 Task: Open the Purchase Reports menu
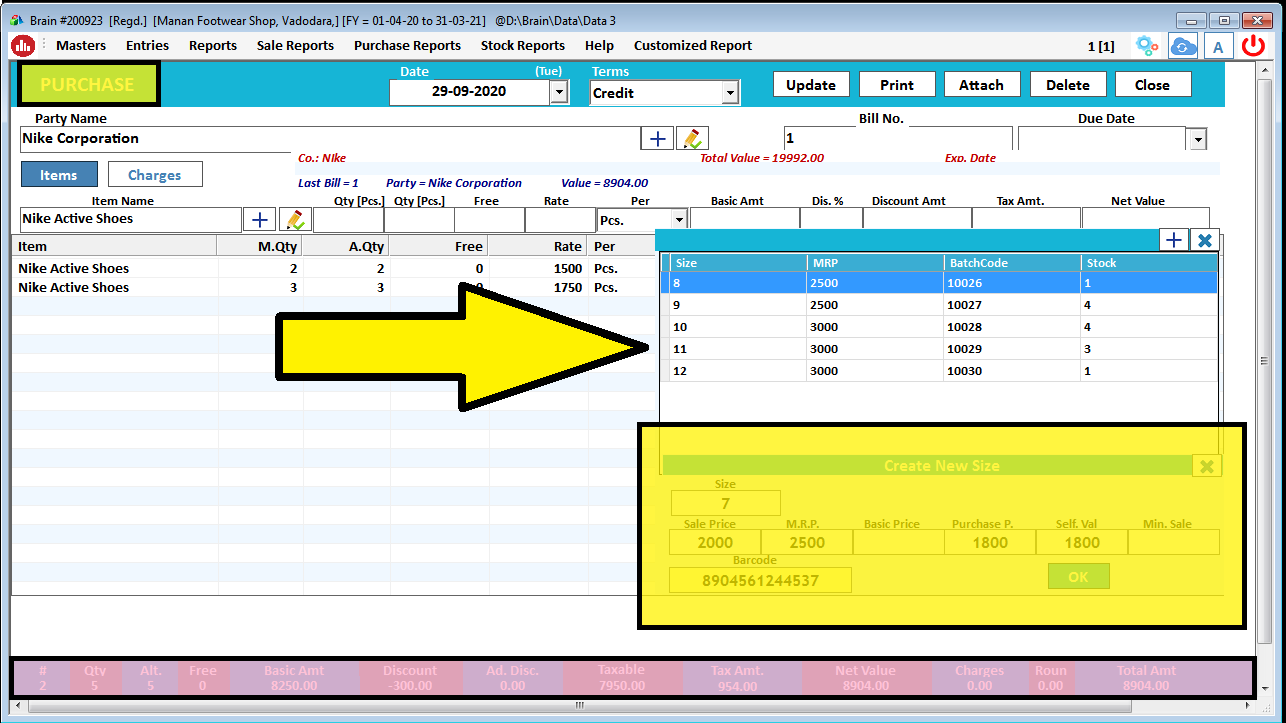(x=406, y=45)
